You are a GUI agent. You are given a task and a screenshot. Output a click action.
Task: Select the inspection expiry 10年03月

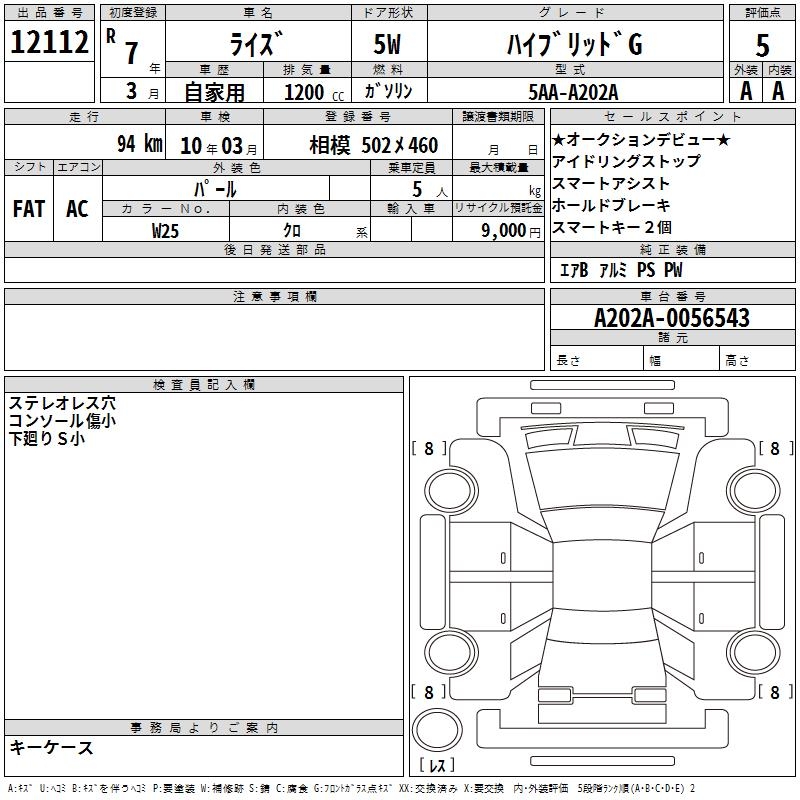(x=218, y=146)
